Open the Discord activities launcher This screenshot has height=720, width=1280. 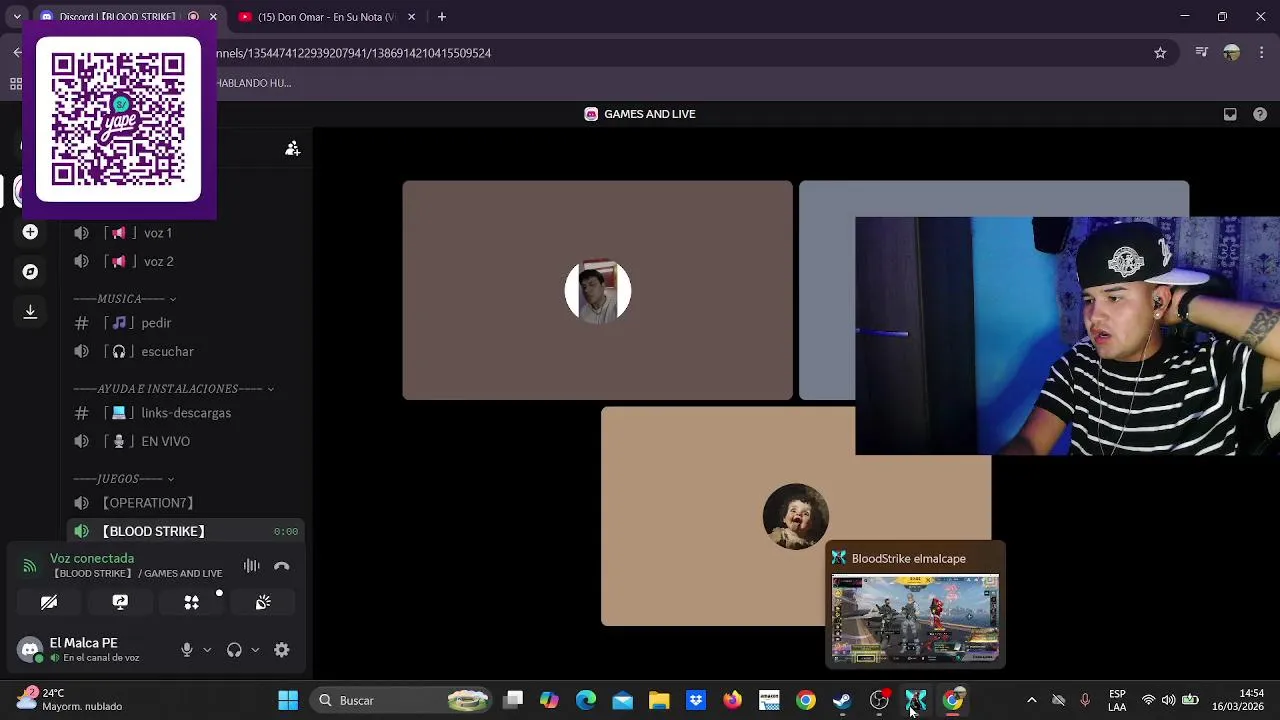192,602
